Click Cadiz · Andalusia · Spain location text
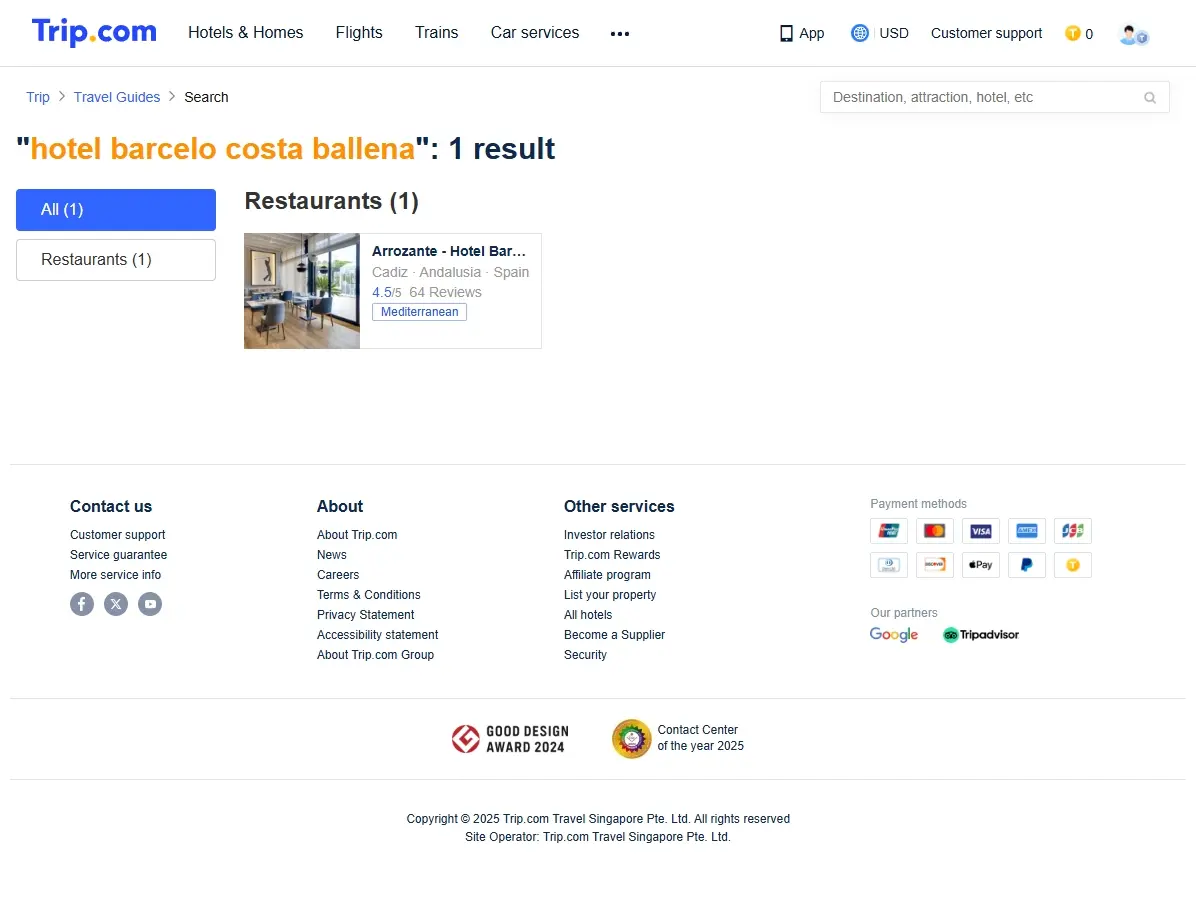The width and height of the screenshot is (1196, 921). pos(450,272)
